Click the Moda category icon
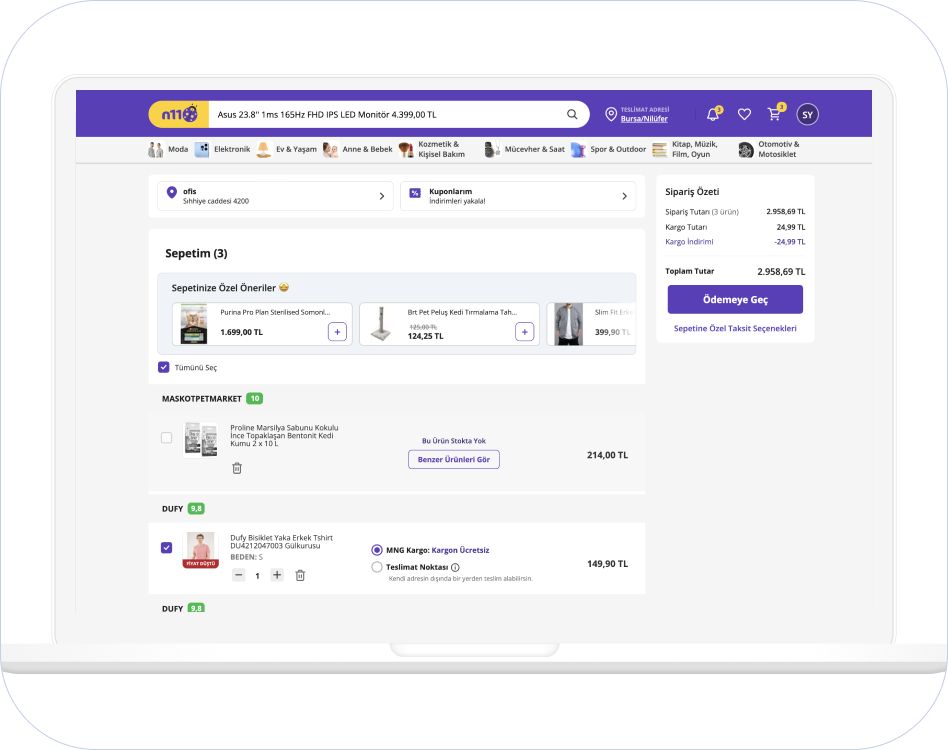Screen dimensions: 948x750 click(x=155, y=149)
